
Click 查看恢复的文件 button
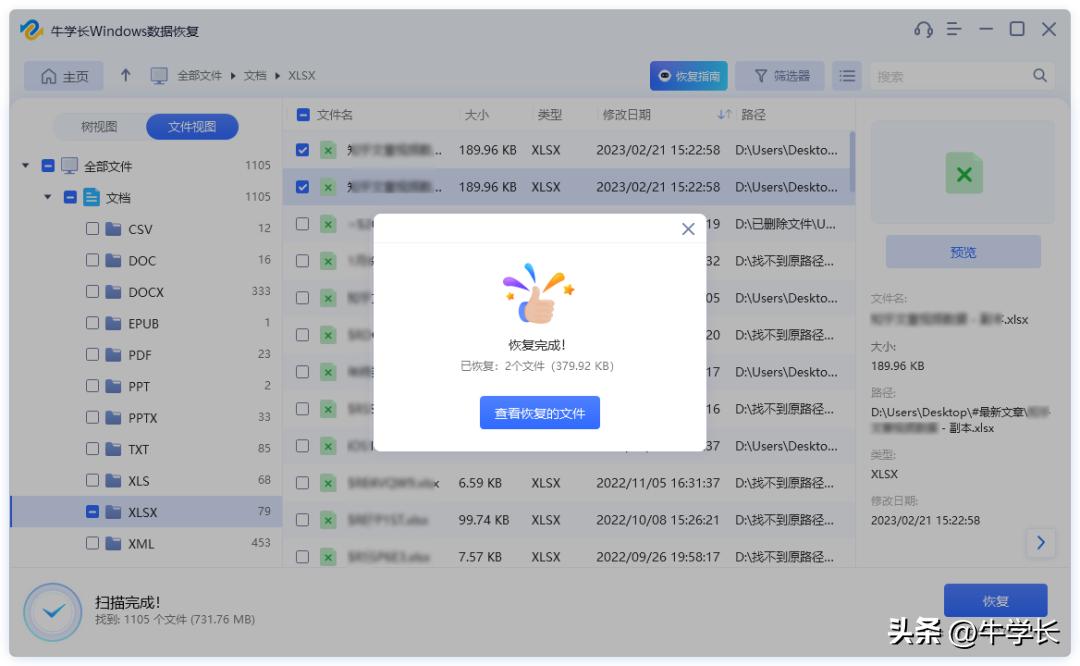coord(539,413)
